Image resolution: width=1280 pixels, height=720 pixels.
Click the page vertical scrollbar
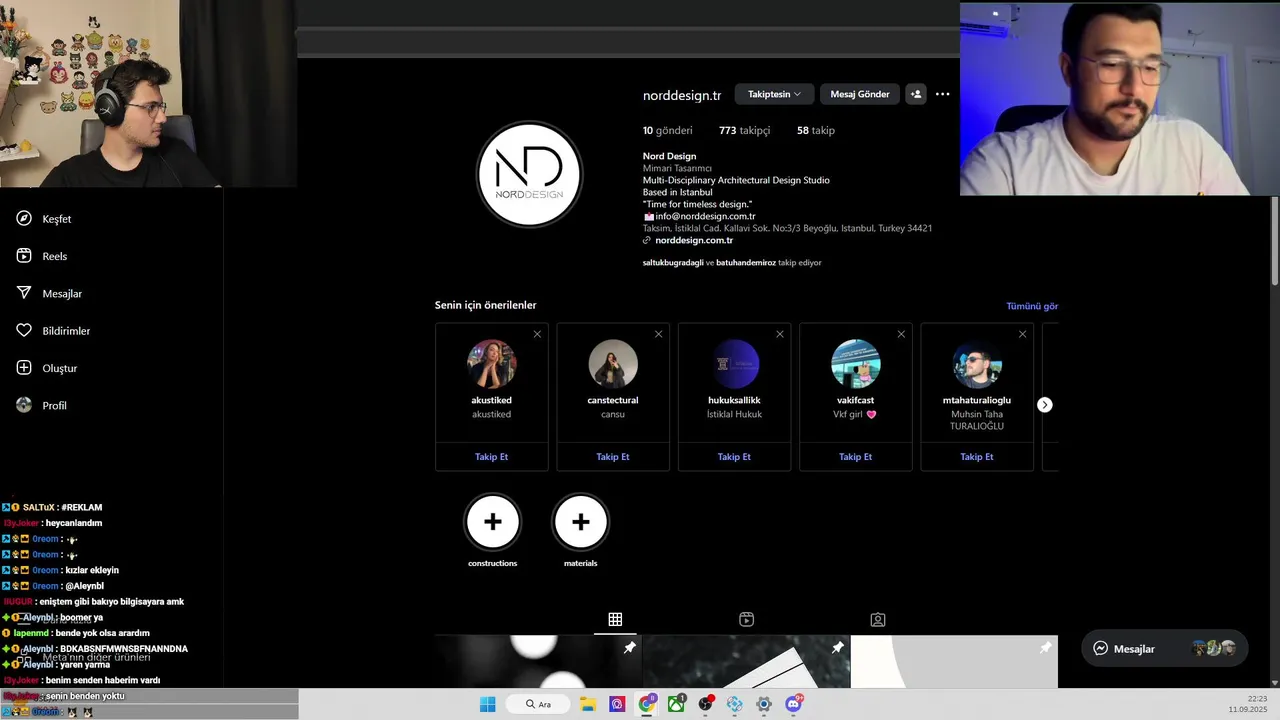1274,240
